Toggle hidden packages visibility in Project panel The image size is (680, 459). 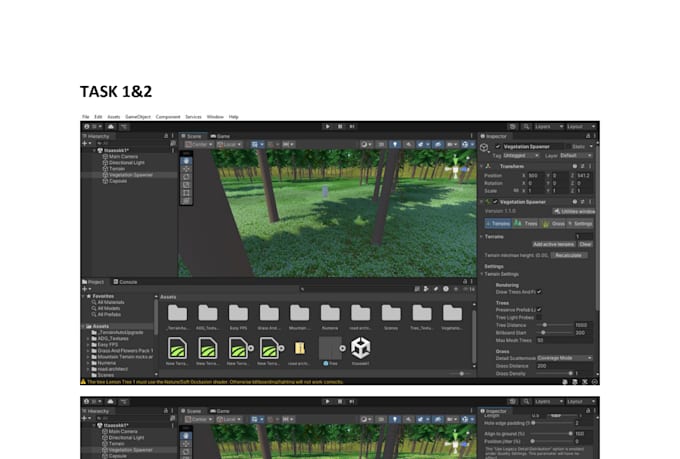pyautogui.click(x=468, y=289)
